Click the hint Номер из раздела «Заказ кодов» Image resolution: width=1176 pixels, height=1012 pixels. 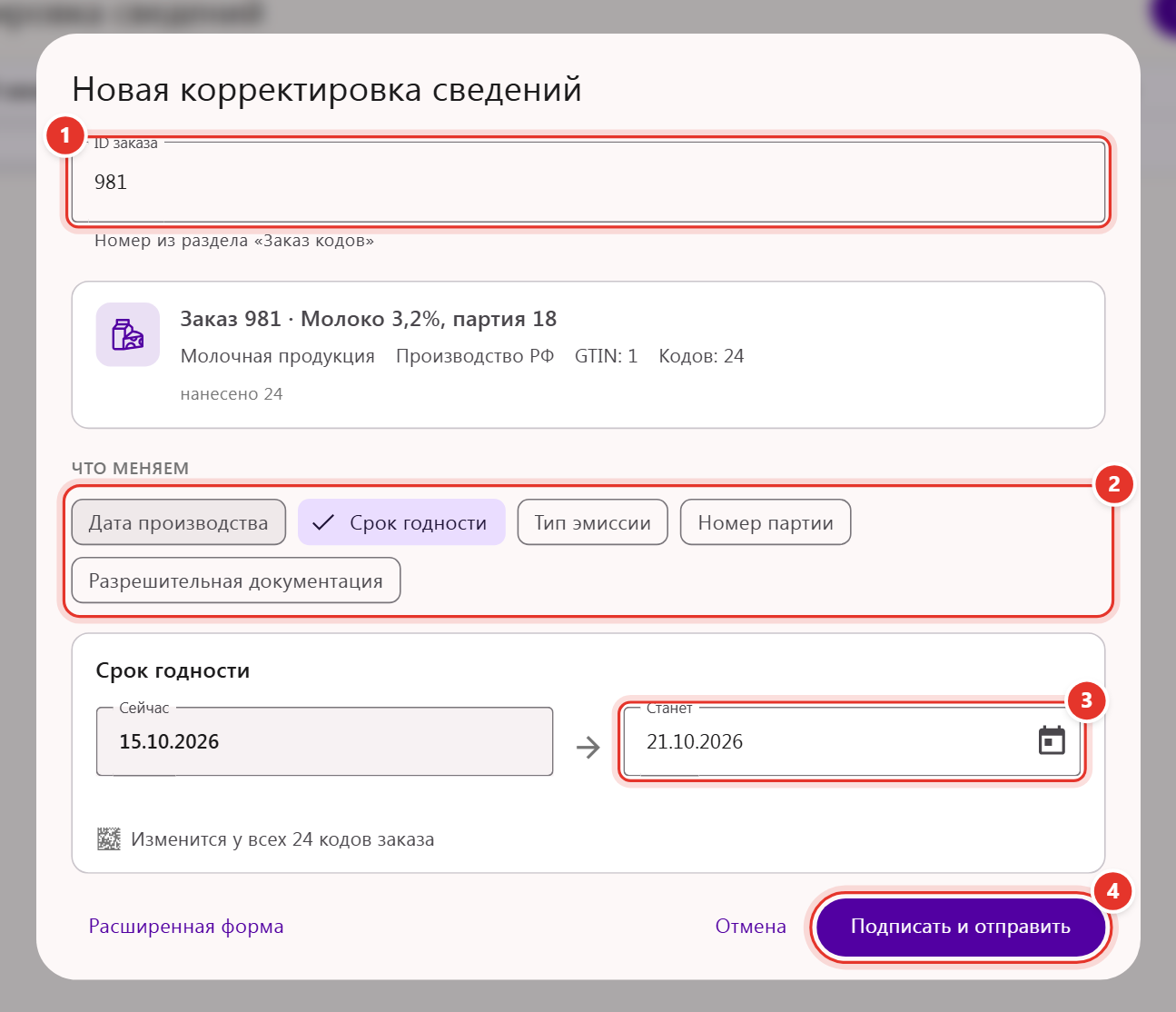[x=234, y=241]
